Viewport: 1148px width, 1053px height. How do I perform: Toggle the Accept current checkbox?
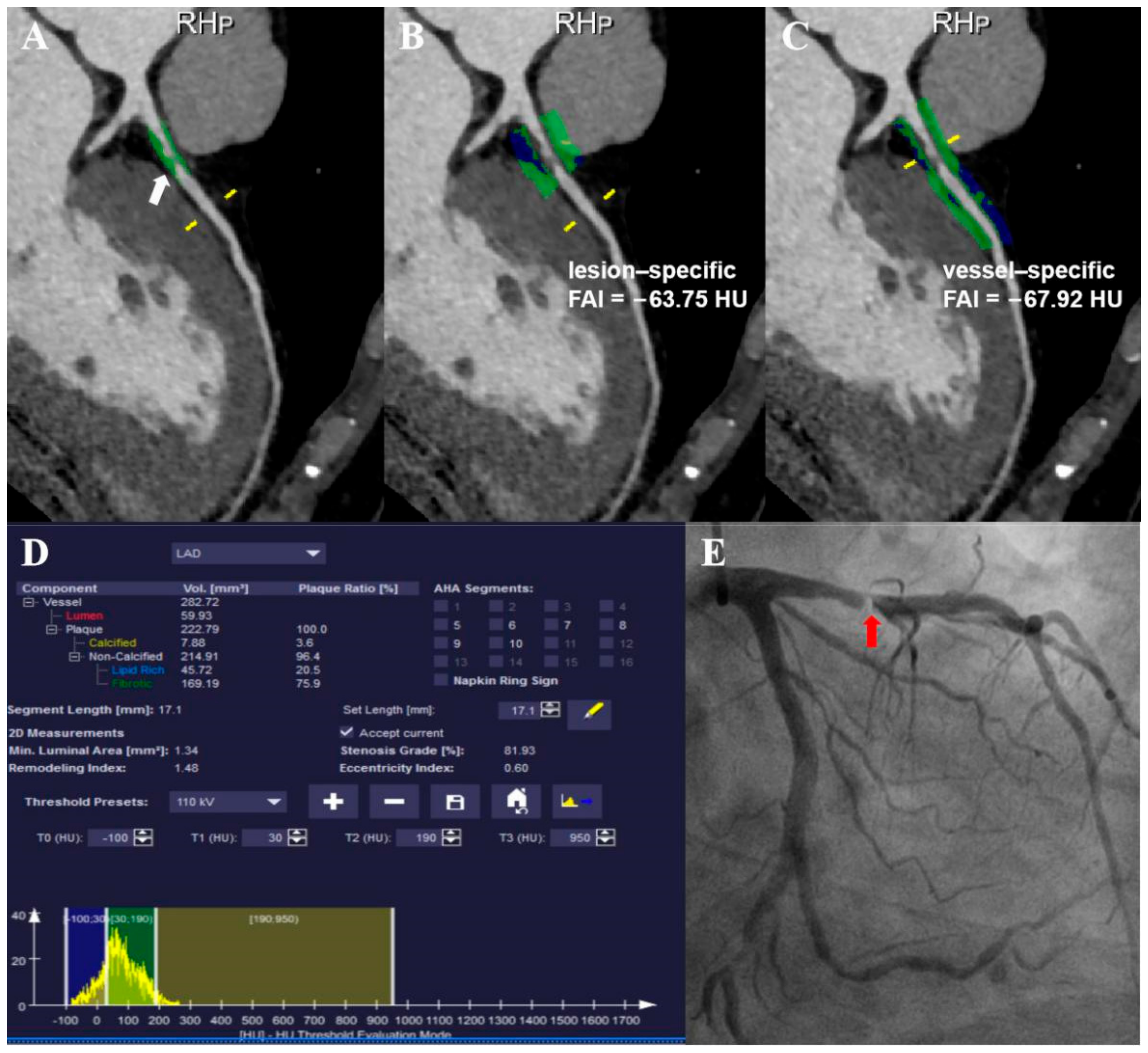[346, 732]
